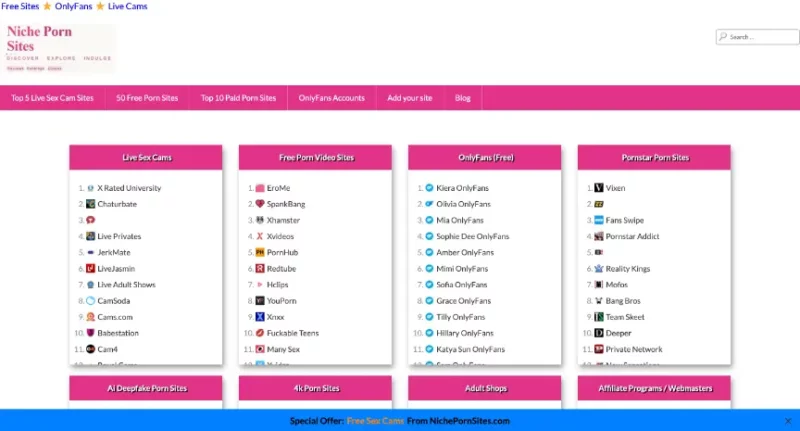800x431 pixels.
Task: Click the Amber OnlyFans logo icon
Action: [x=429, y=252]
